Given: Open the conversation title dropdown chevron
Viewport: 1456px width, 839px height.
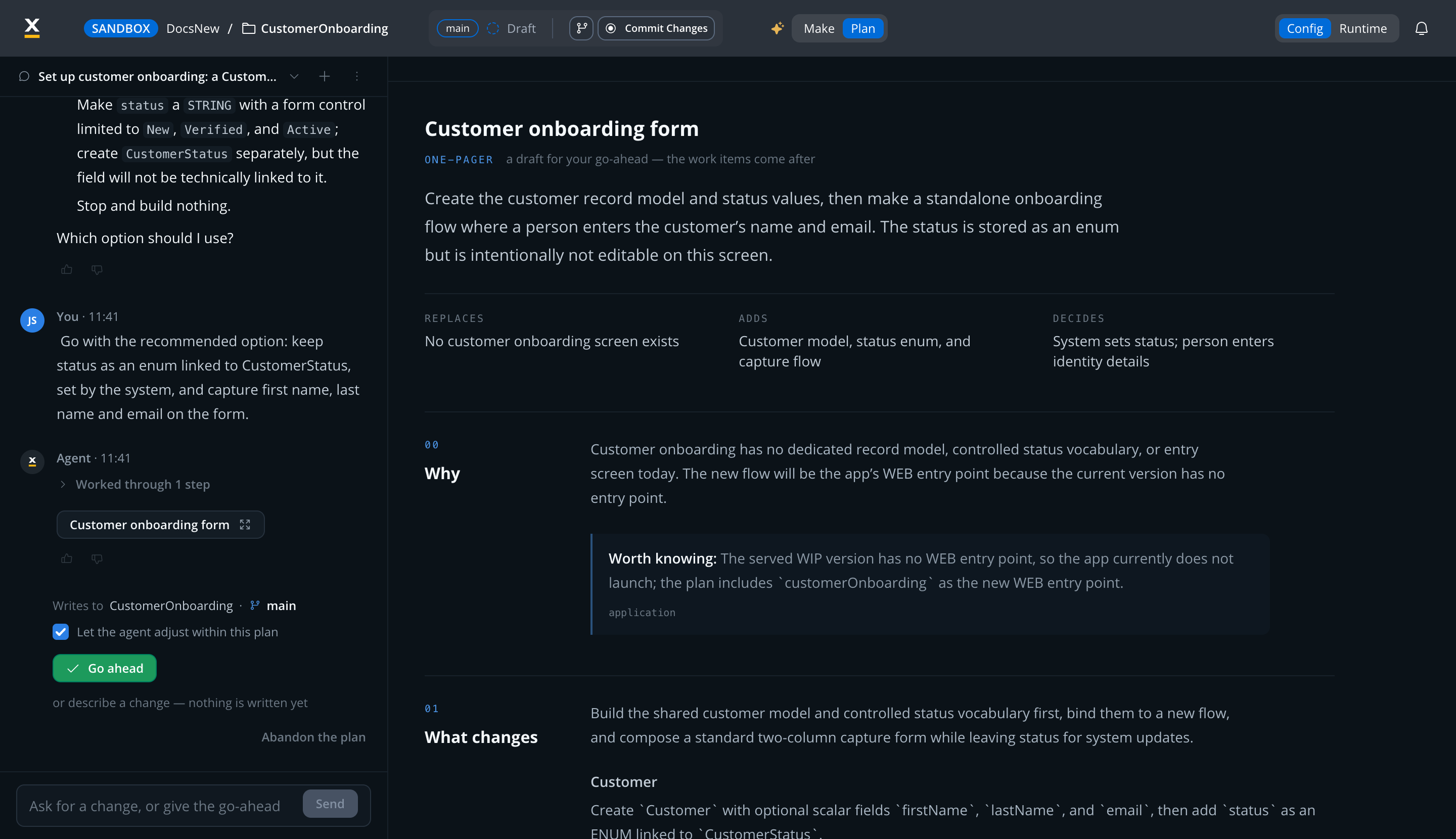Looking at the screenshot, I should (x=294, y=76).
